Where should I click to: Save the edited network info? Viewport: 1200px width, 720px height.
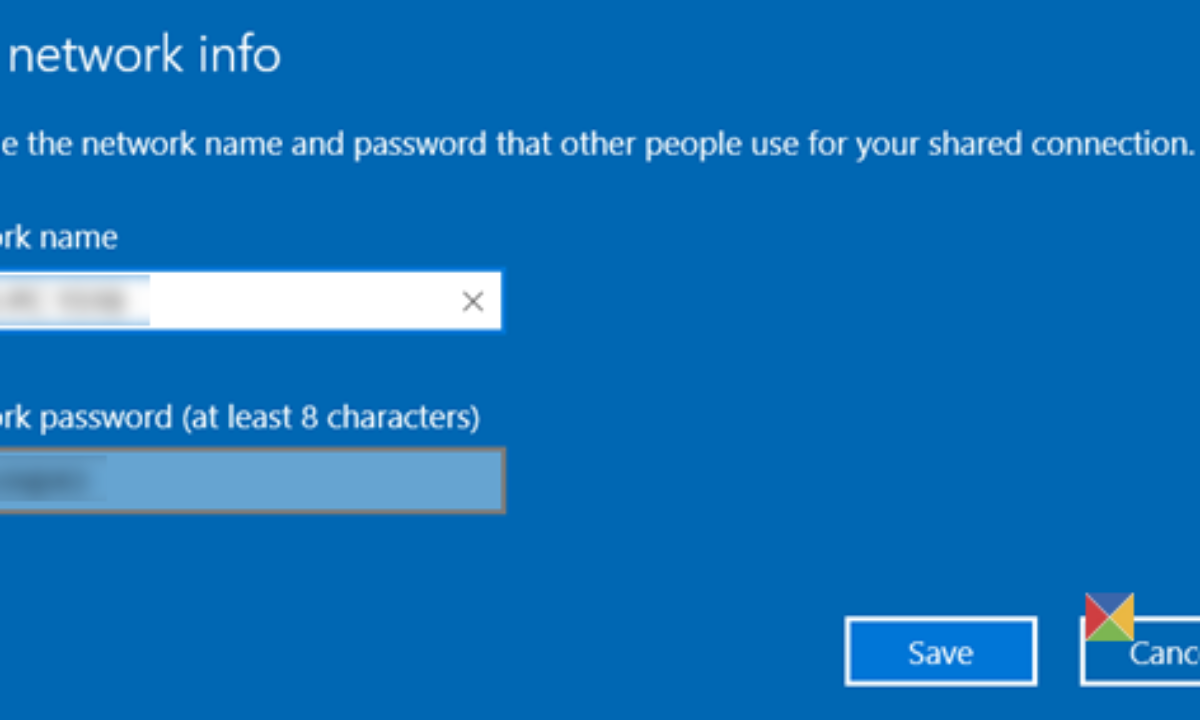point(940,652)
